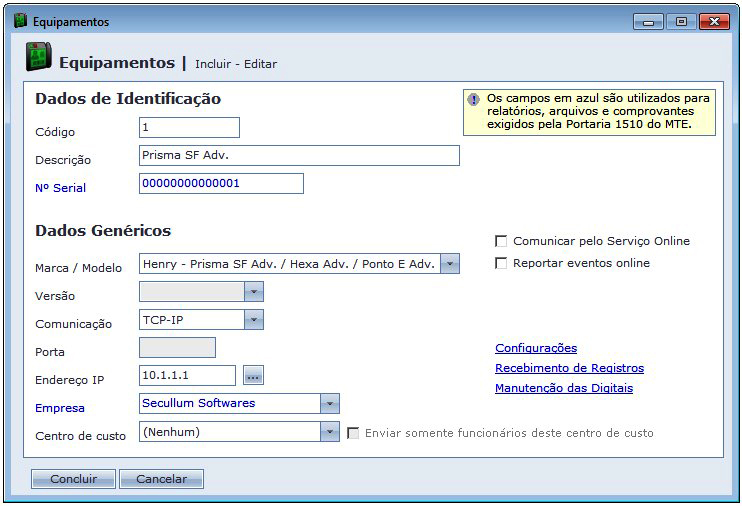742x506 pixels.
Task: Click the Descrição text field
Action: [x=299, y=156]
